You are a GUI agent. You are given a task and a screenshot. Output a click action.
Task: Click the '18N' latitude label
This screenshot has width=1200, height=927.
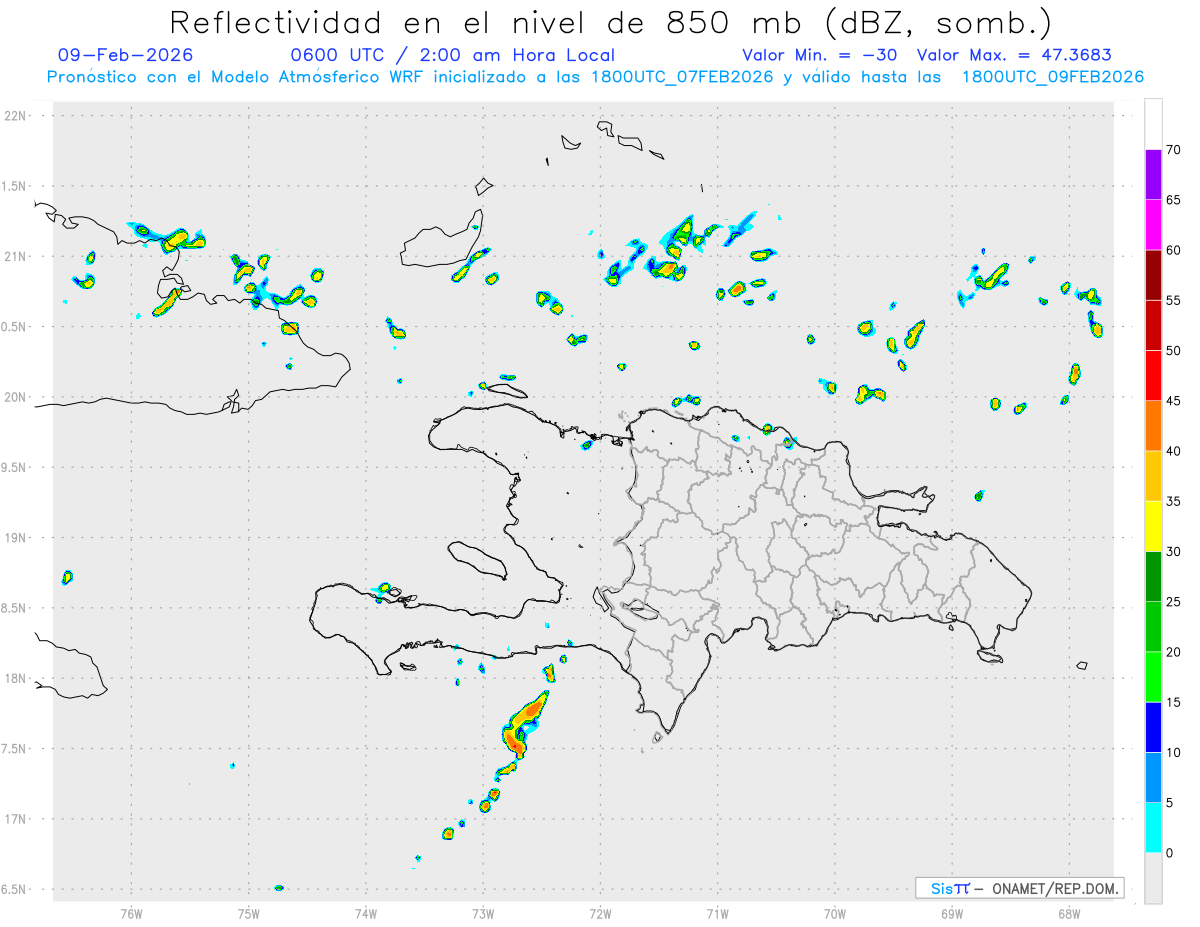click(15, 679)
